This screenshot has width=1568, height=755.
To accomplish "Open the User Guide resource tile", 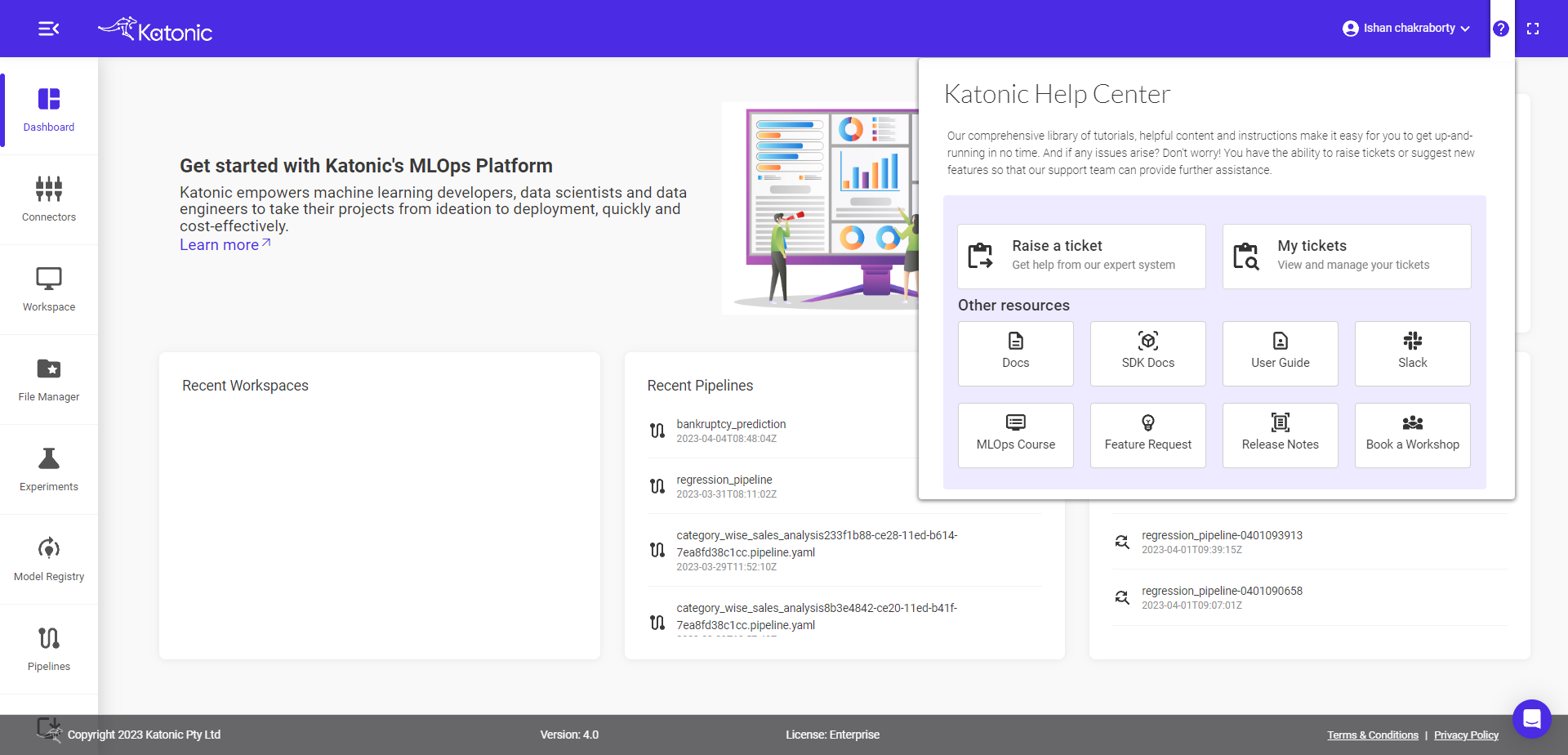I will (1281, 354).
